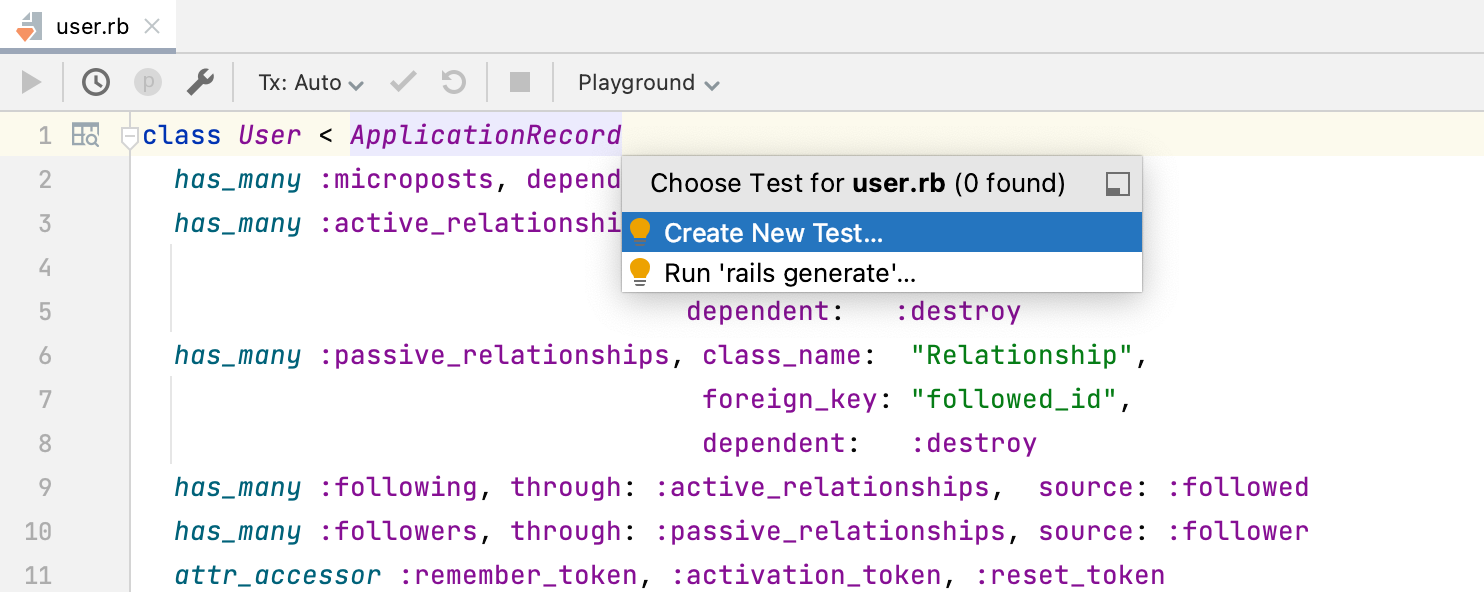Open console settings with the wrench icon
The image size is (1484, 592).
point(200,82)
